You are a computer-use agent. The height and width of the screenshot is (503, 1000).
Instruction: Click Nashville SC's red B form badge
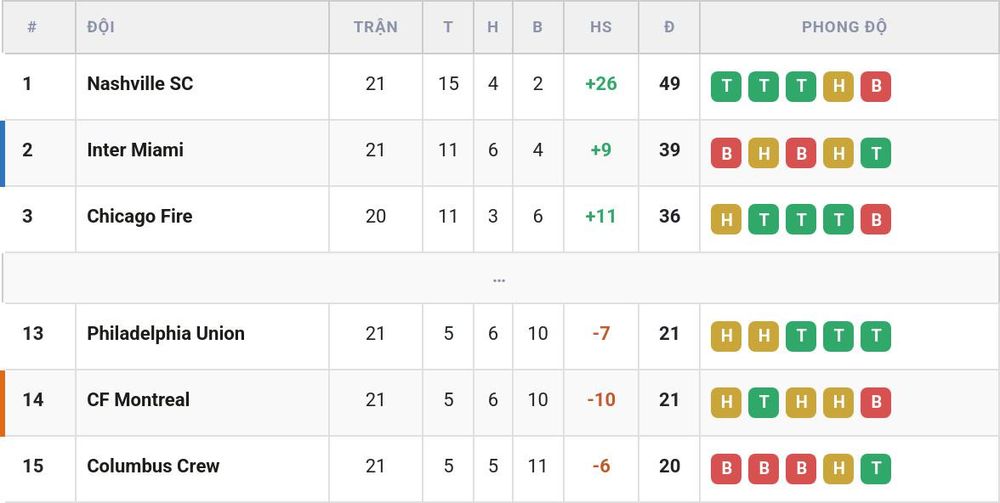point(876,87)
